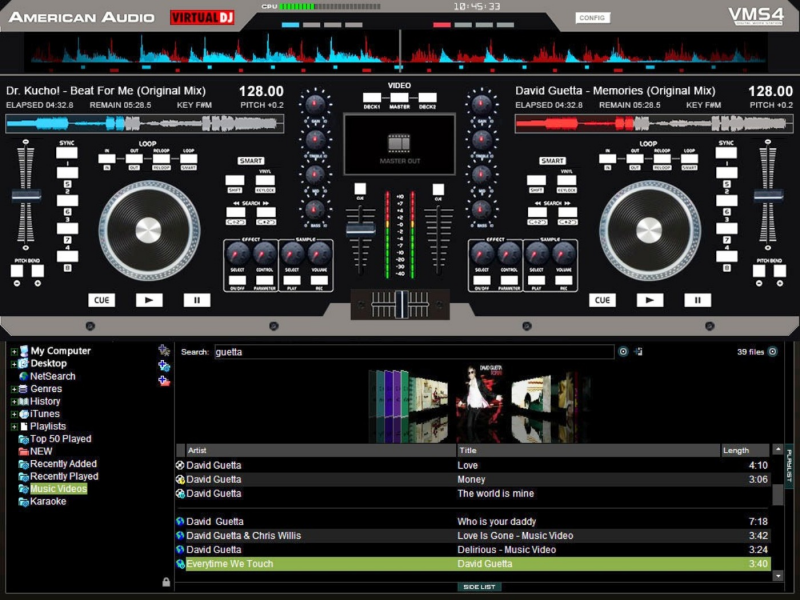Click left deck pitch bend minus button
The image size is (800, 600).
tap(17, 270)
